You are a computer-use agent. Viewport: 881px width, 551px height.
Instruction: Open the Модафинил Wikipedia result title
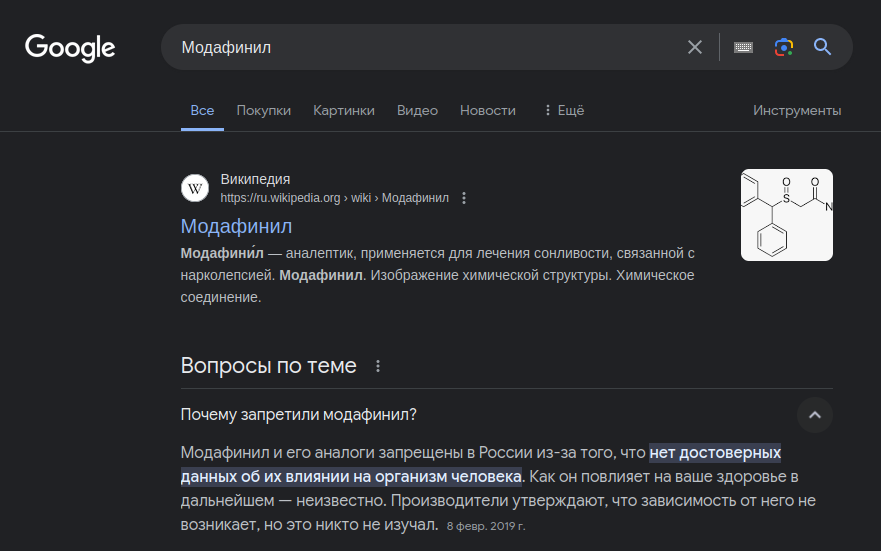236,226
